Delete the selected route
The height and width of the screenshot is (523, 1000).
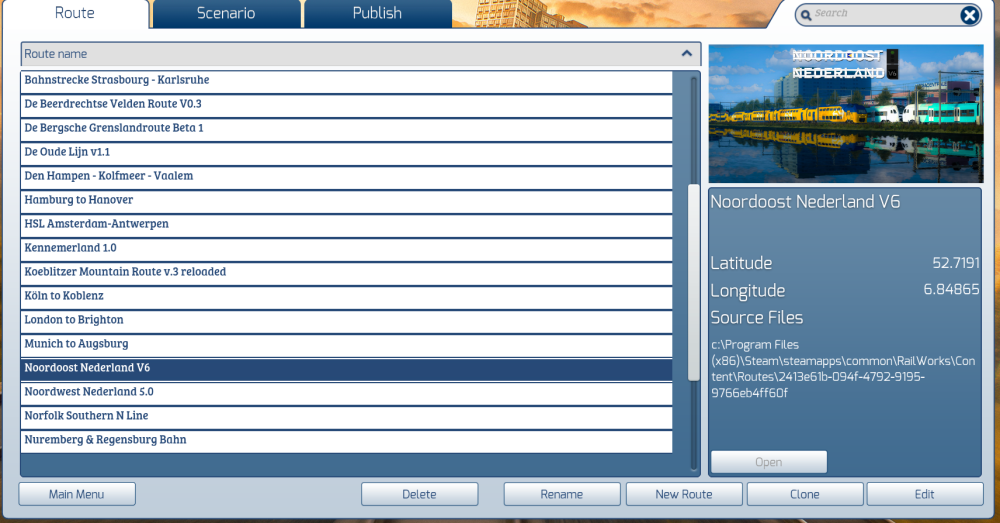click(419, 494)
